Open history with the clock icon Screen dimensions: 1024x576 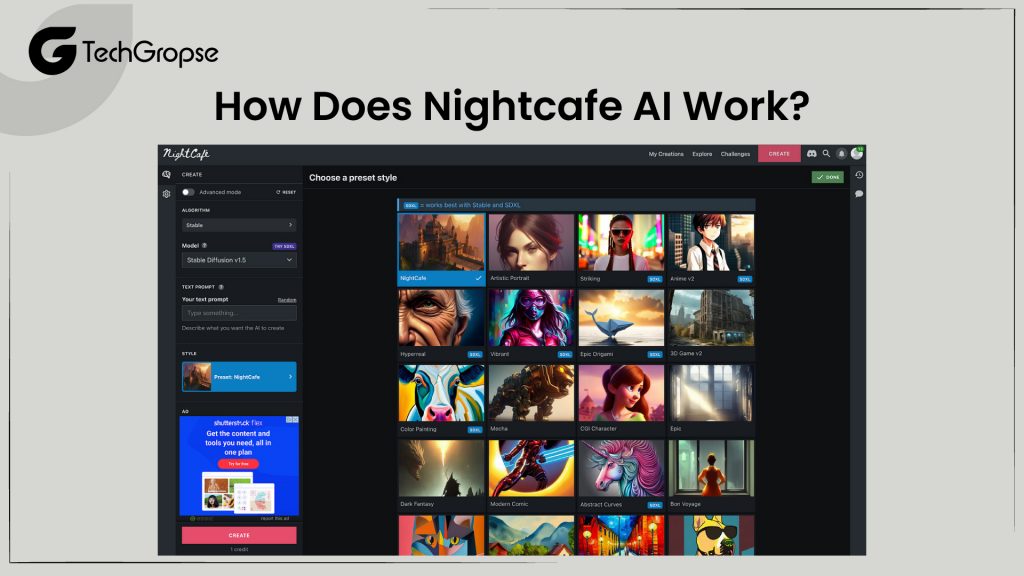coord(859,176)
